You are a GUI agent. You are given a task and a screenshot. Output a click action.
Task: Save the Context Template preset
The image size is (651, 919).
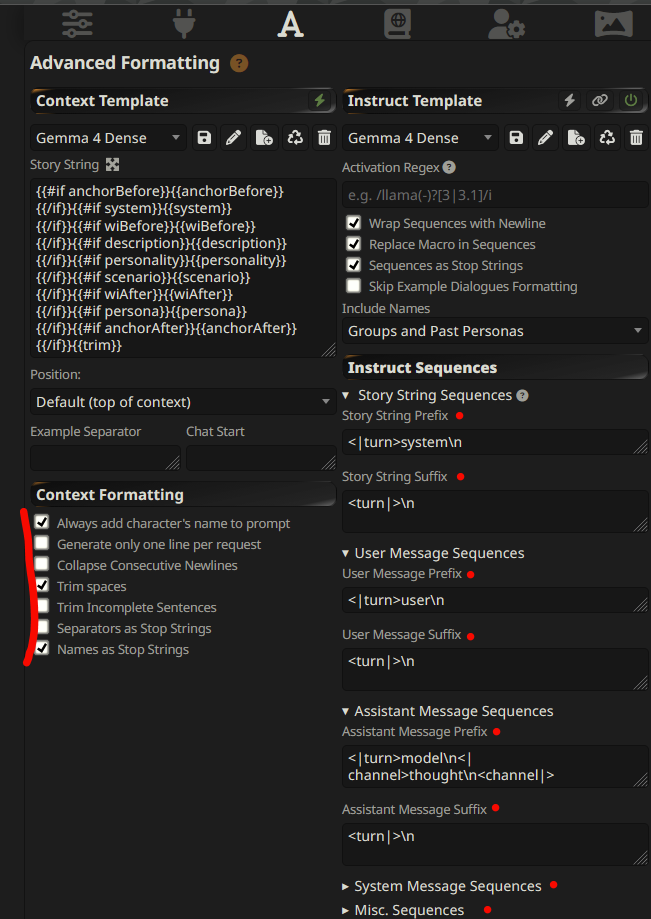coord(204,138)
